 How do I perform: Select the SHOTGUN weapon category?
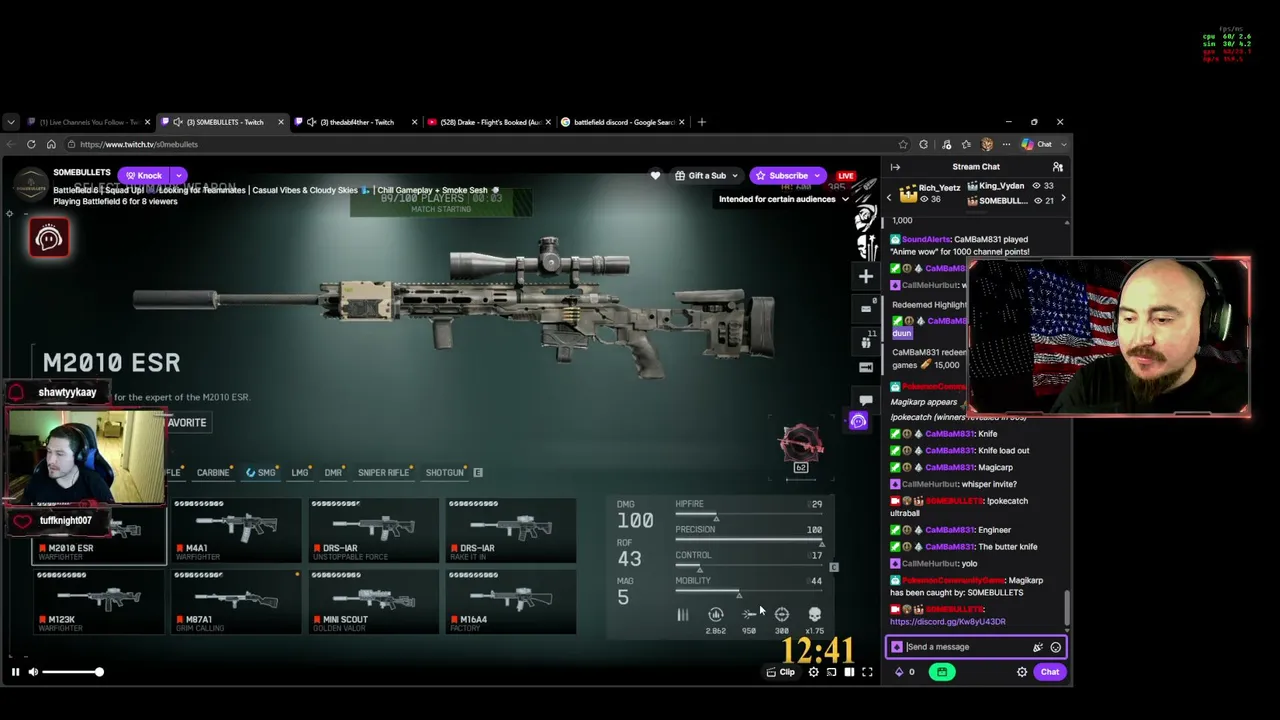coord(445,473)
